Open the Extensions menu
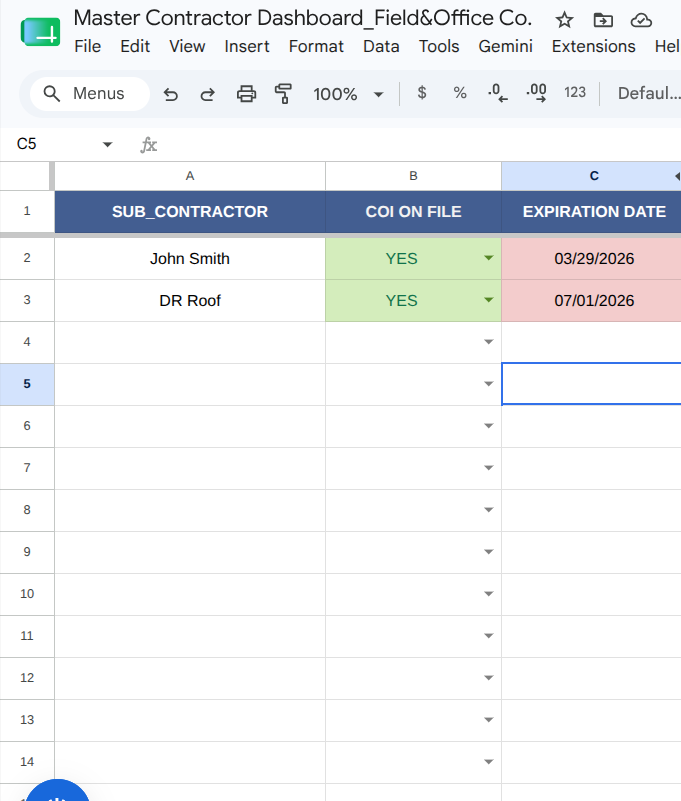This screenshot has width=681, height=801. coord(594,46)
